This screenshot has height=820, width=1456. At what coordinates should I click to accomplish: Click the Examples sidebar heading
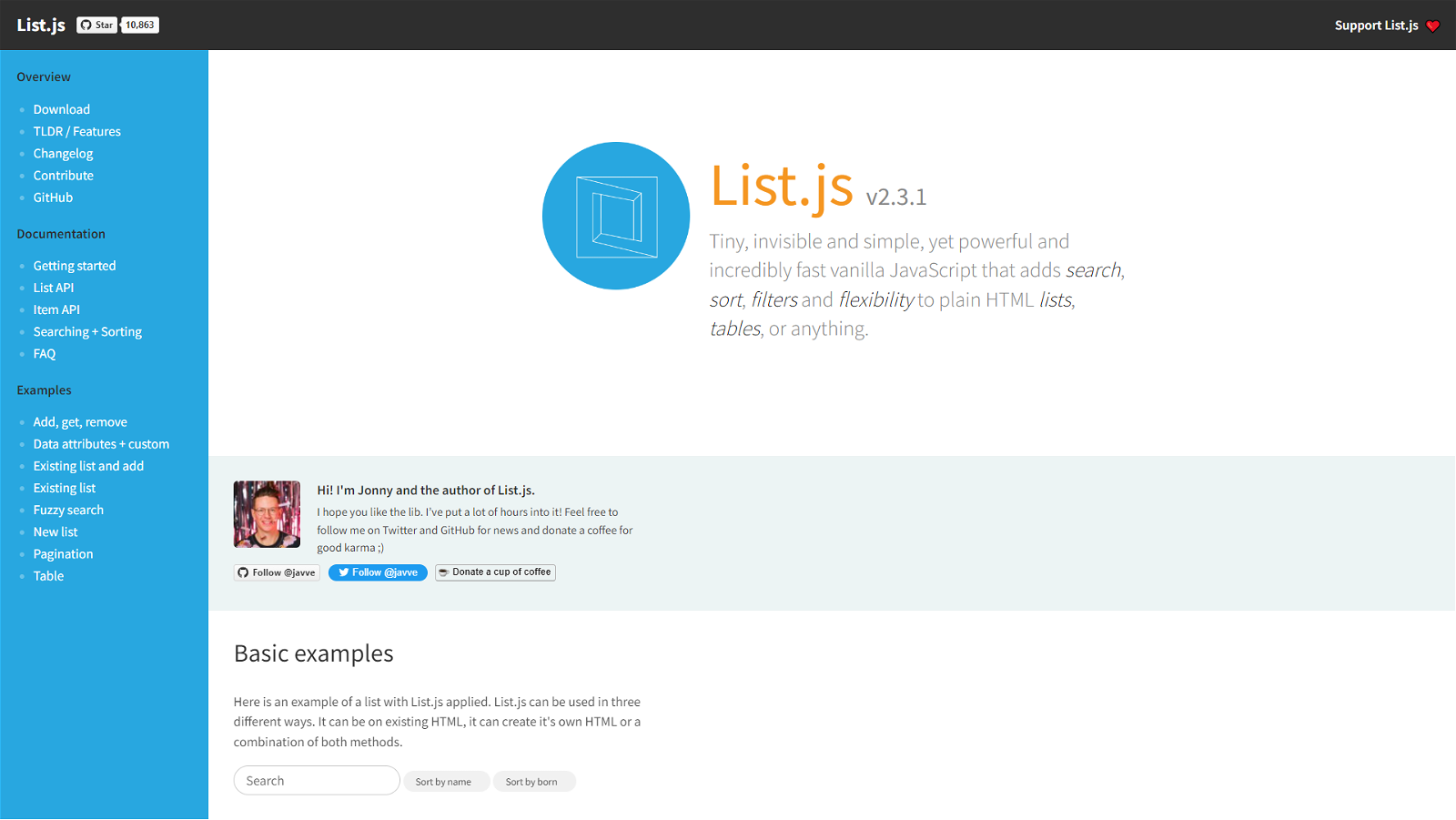point(44,390)
